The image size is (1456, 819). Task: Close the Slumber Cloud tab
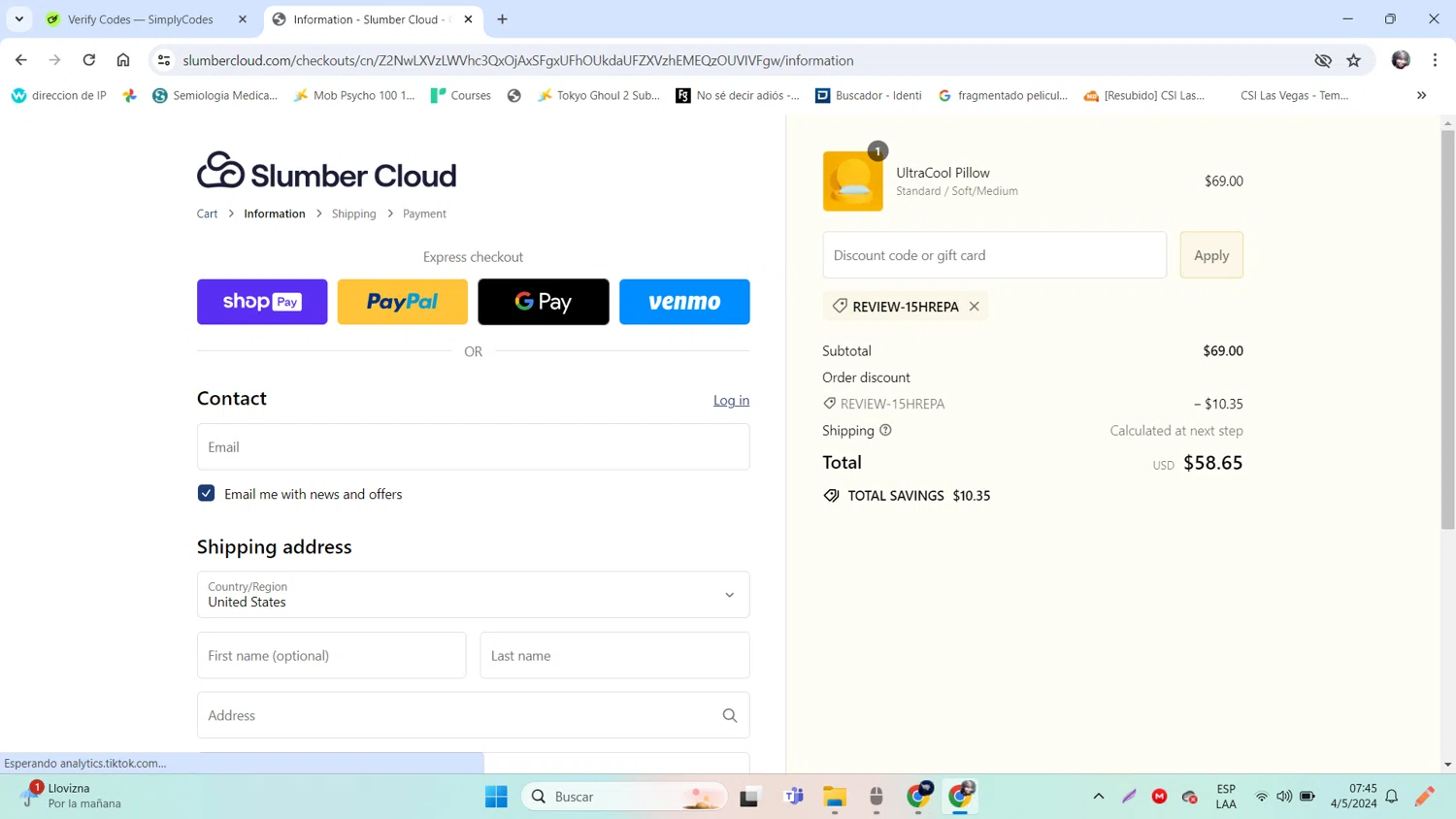click(x=468, y=19)
